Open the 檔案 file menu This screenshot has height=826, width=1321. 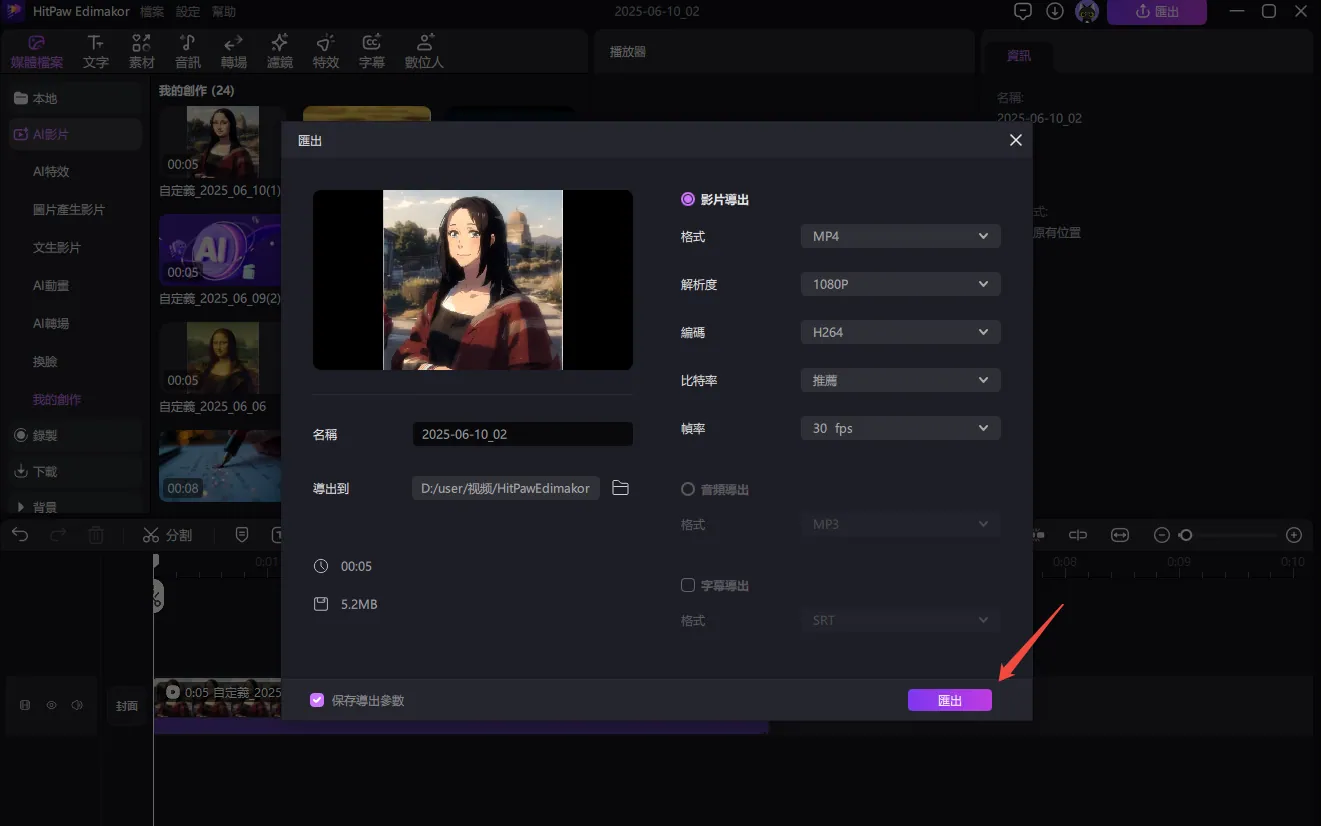[x=153, y=12]
